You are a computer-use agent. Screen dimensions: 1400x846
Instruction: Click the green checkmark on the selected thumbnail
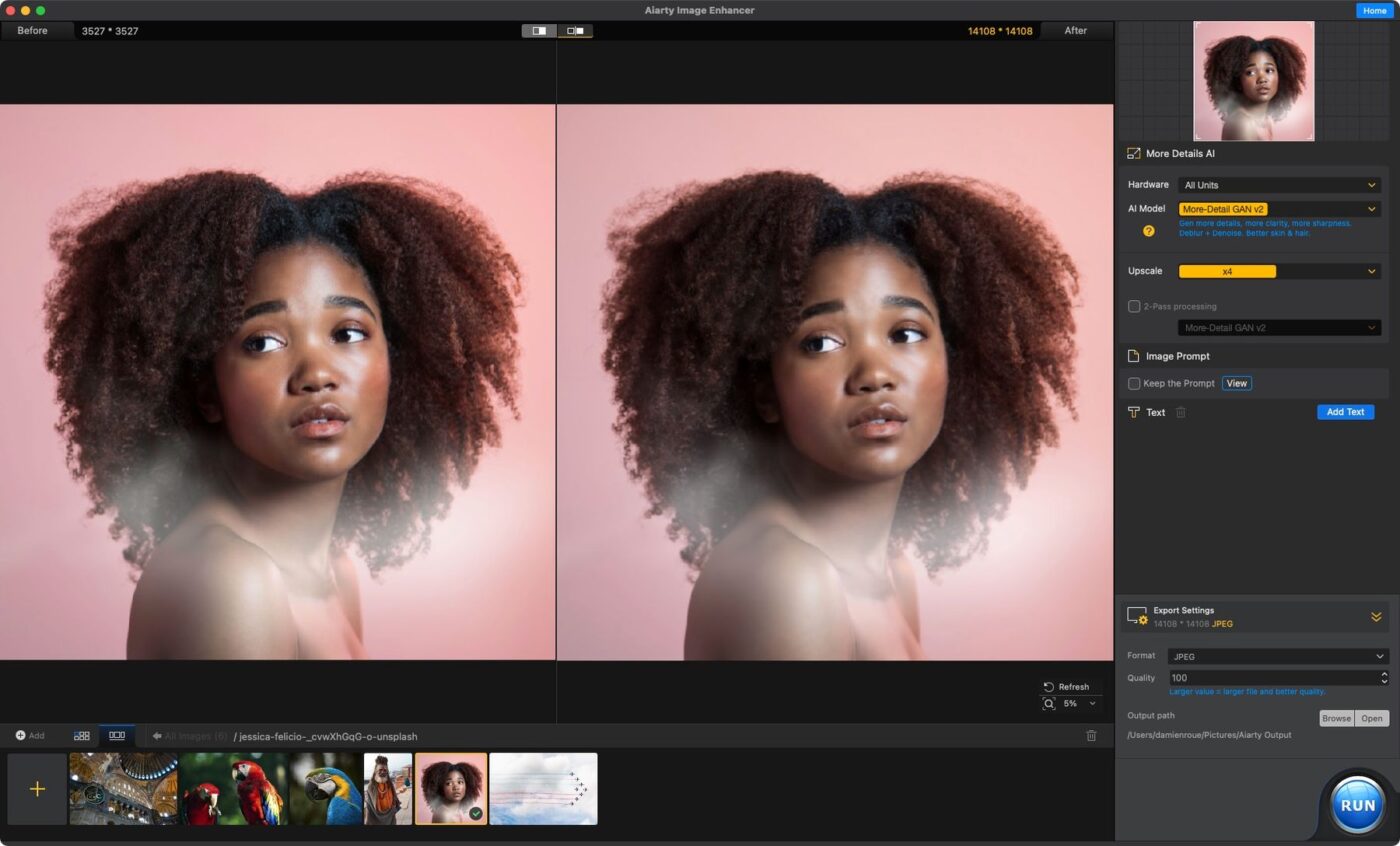tap(476, 814)
